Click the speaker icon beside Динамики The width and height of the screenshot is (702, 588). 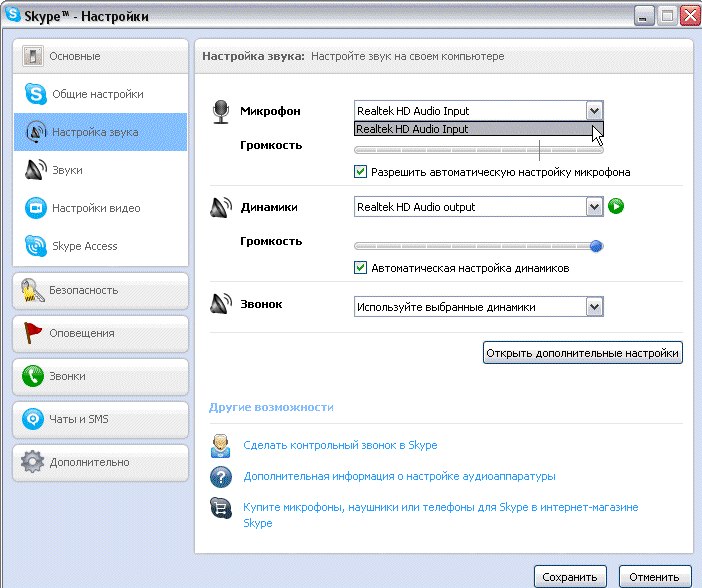[221, 207]
